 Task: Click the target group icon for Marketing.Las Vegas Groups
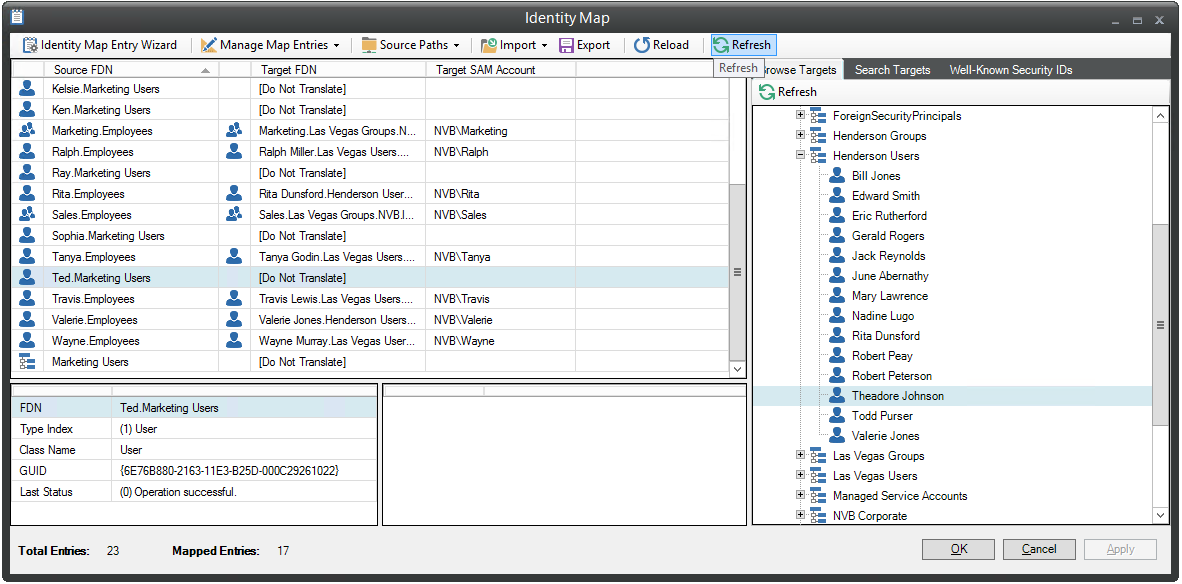click(234, 130)
